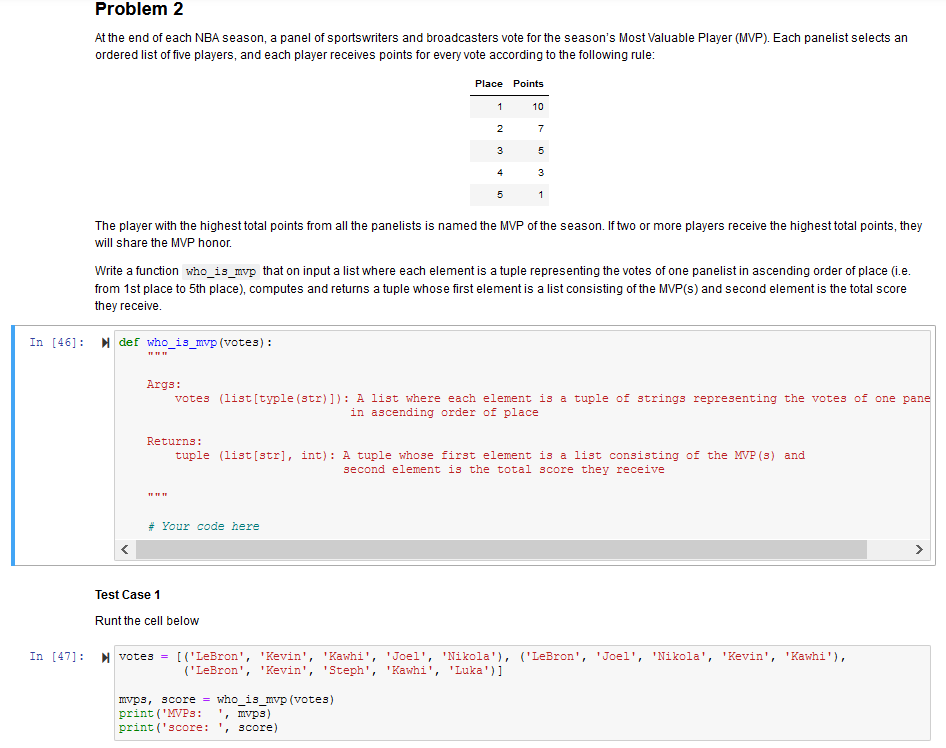
Task: Click the print('score: ', score) line
Action: click(x=198, y=727)
